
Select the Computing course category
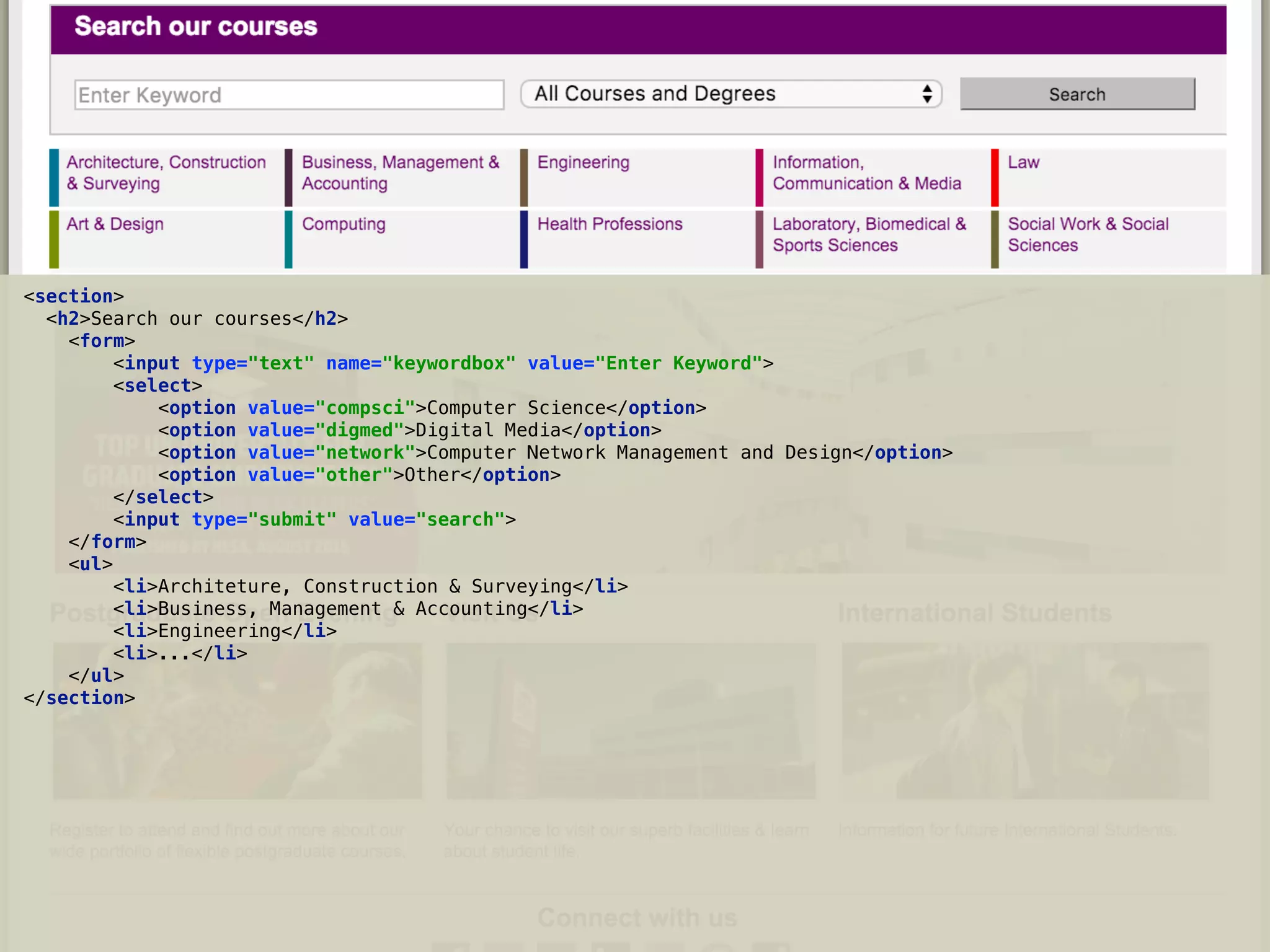click(344, 224)
